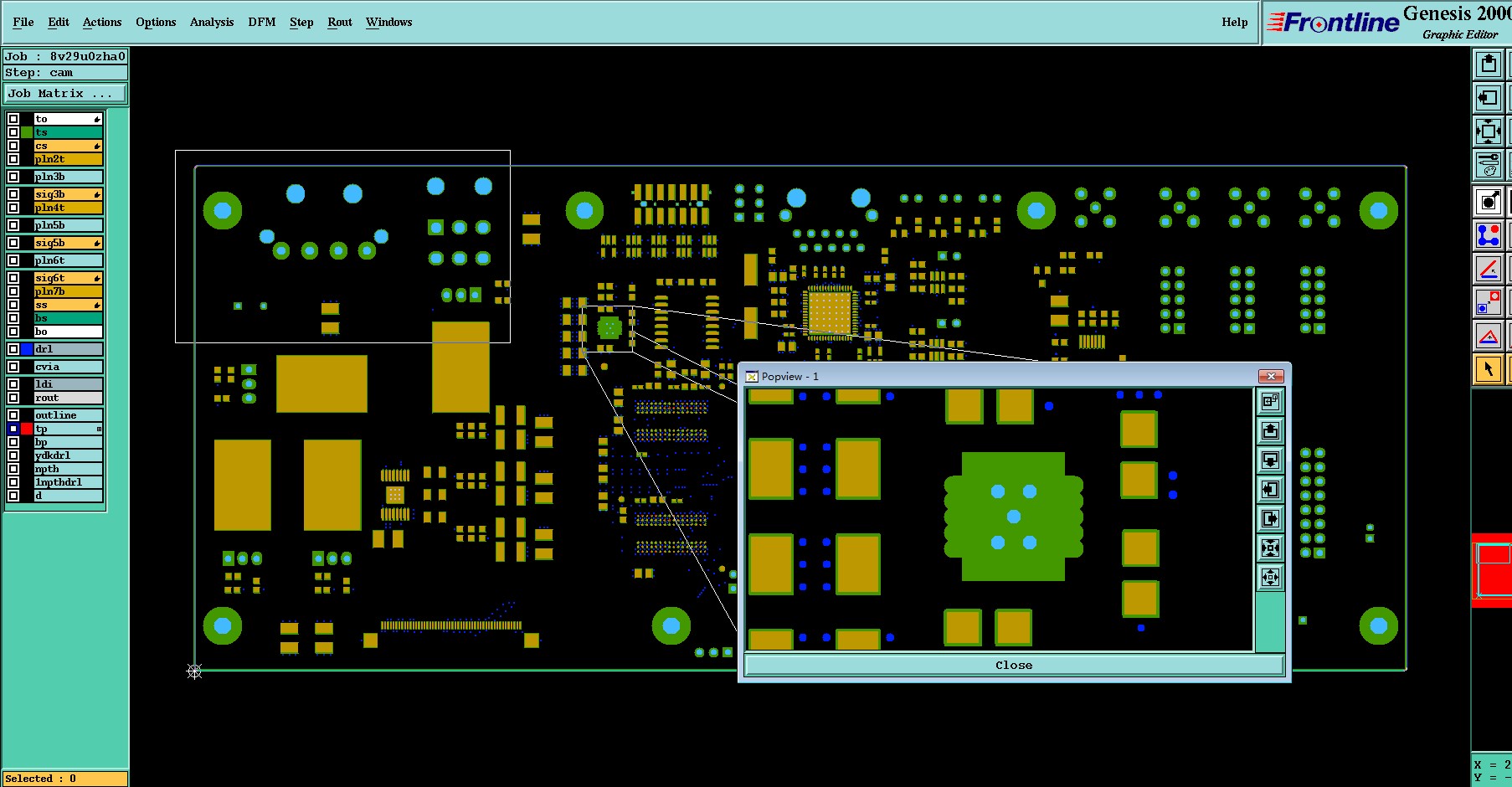The width and height of the screenshot is (1512, 787).
Task: Select layer bo in layer list
Action: pyautogui.click(x=68, y=332)
